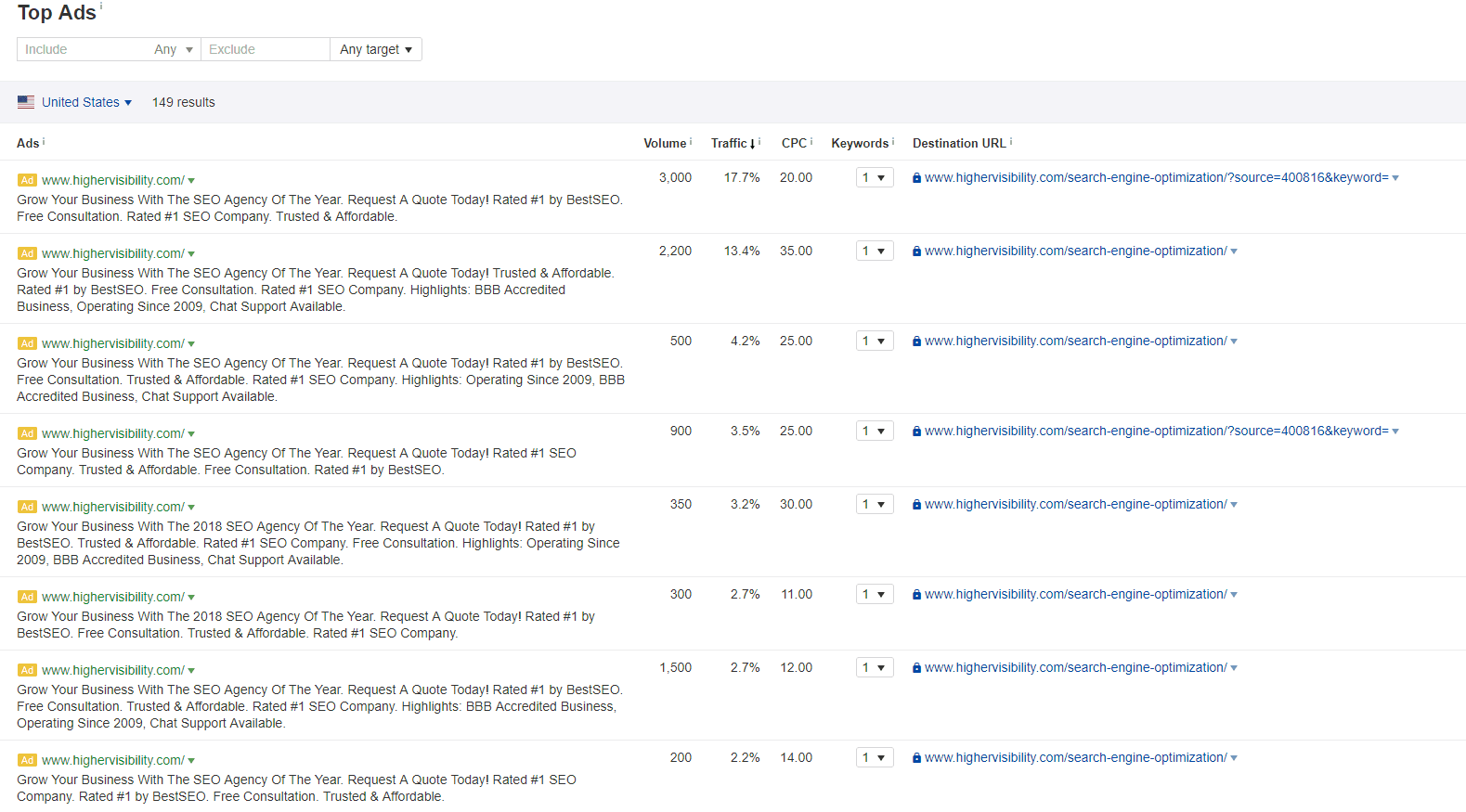The height and width of the screenshot is (812, 1466).
Task: Sort by the CPC column header
Action: [794, 143]
